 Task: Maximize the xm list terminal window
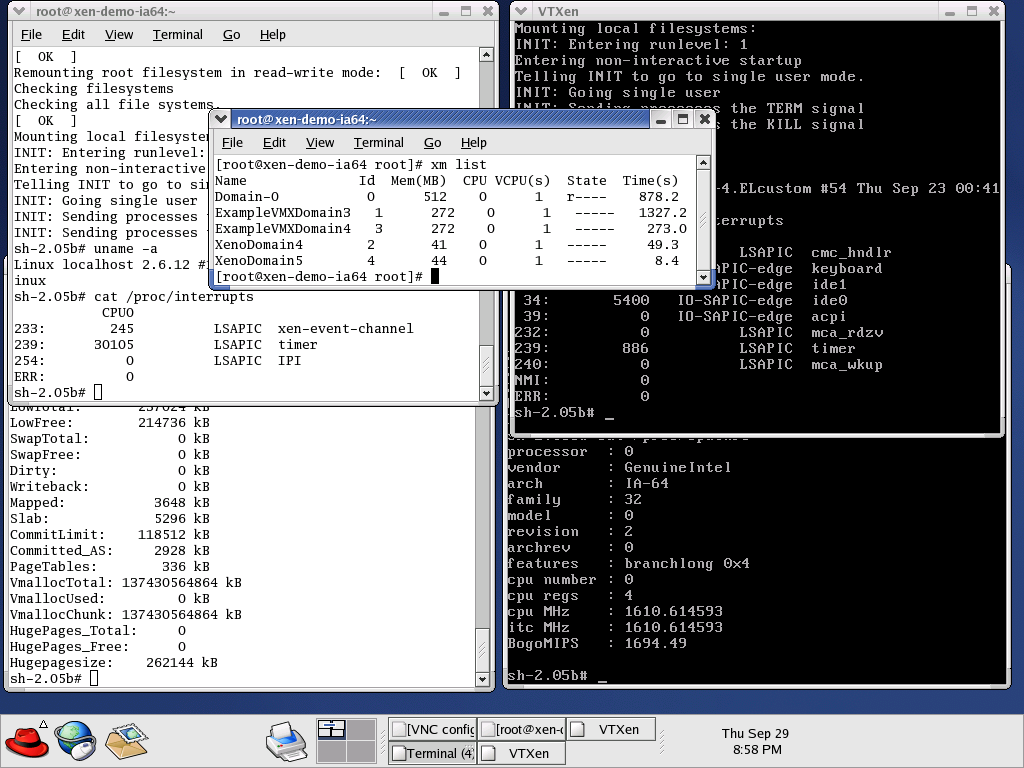pos(683,119)
